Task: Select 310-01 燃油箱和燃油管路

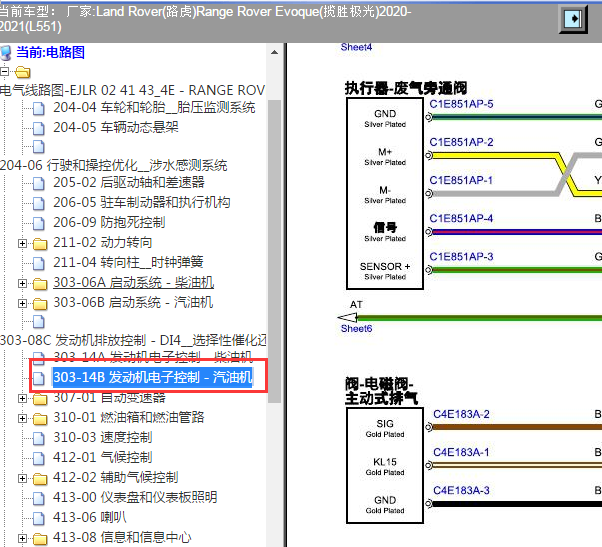Action: click(129, 418)
